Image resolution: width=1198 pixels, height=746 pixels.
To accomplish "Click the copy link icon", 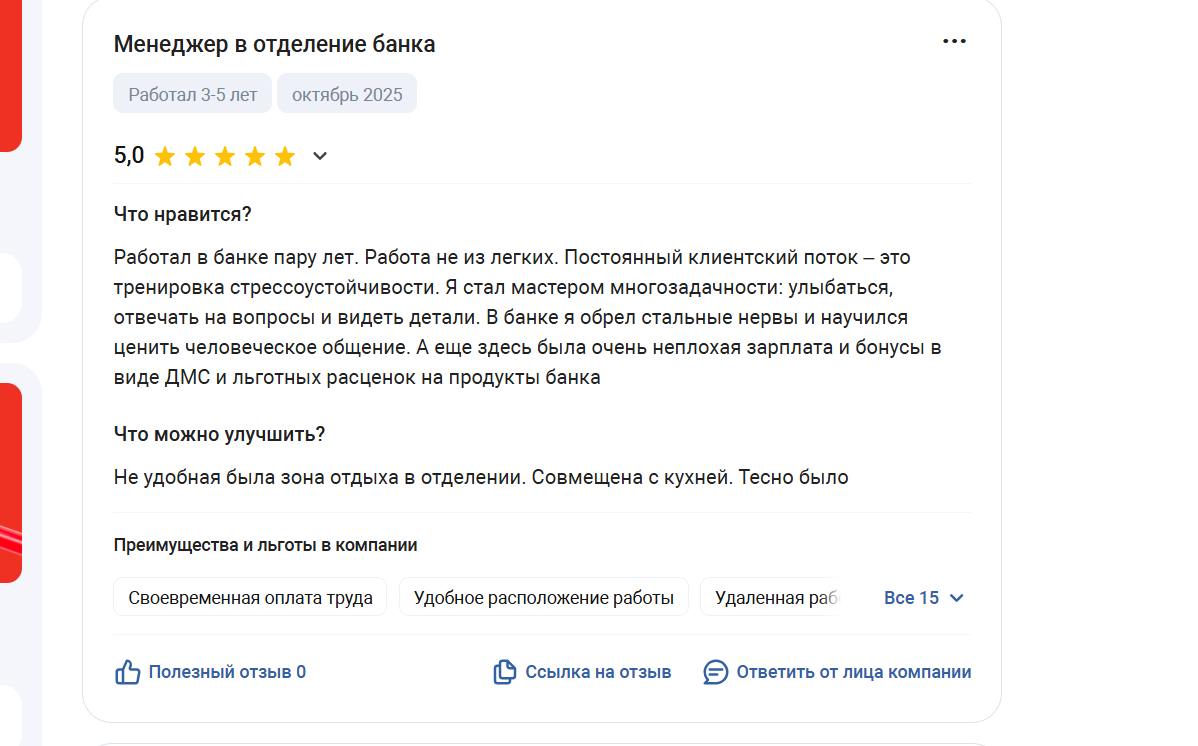I will pyautogui.click(x=505, y=672).
